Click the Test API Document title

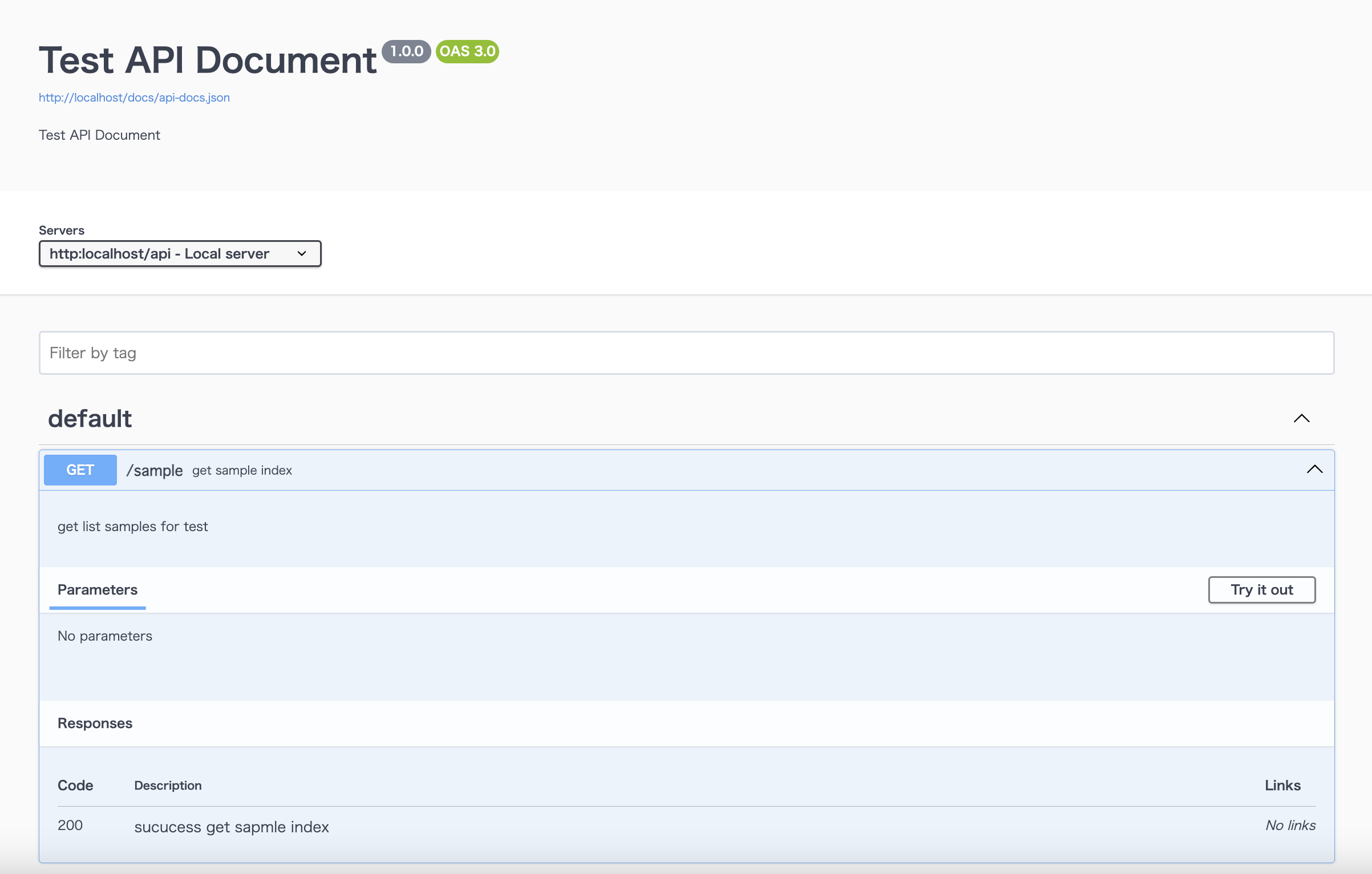[x=208, y=60]
